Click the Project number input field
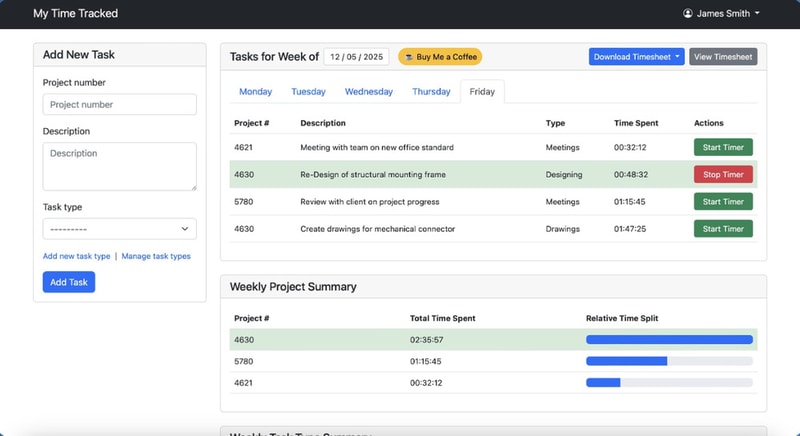Image resolution: width=800 pixels, height=436 pixels. click(119, 104)
